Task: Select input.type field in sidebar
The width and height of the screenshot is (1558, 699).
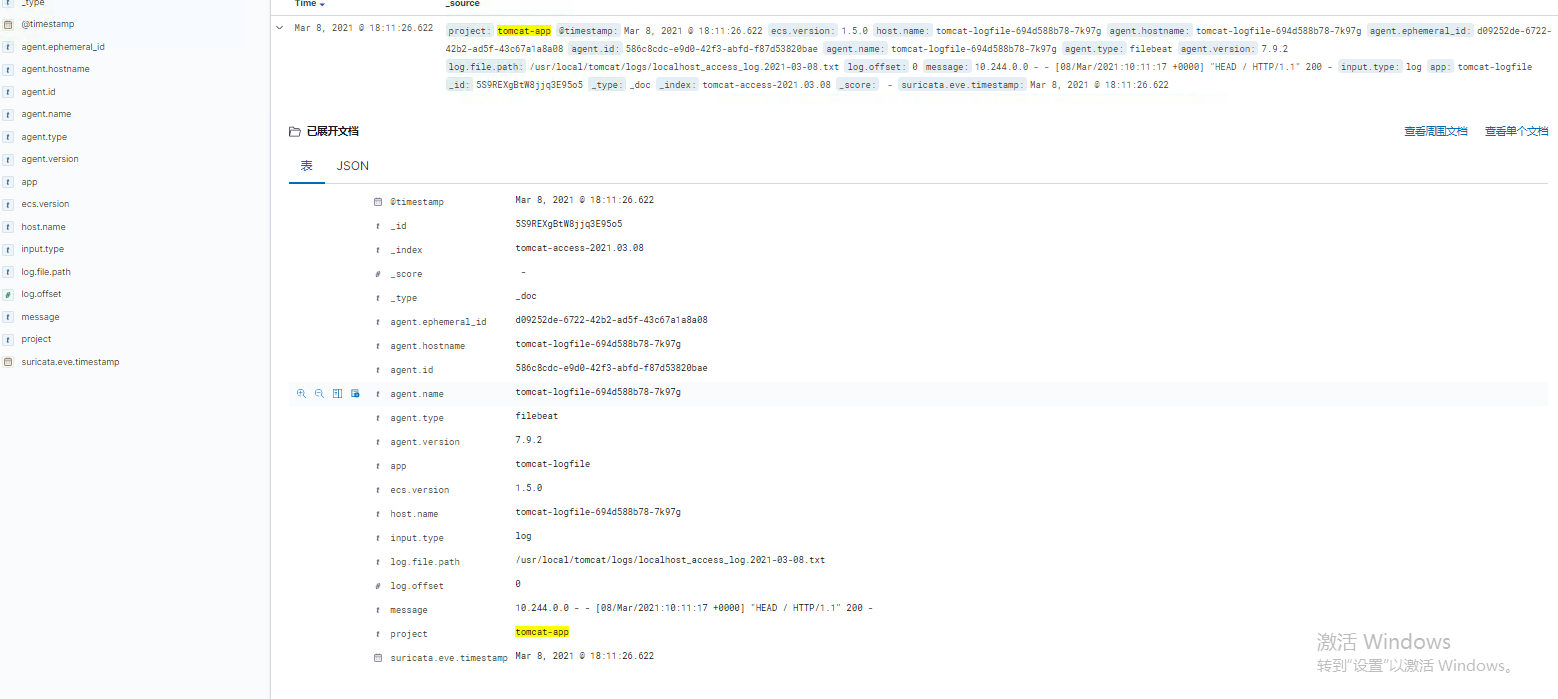Action: pos(42,249)
